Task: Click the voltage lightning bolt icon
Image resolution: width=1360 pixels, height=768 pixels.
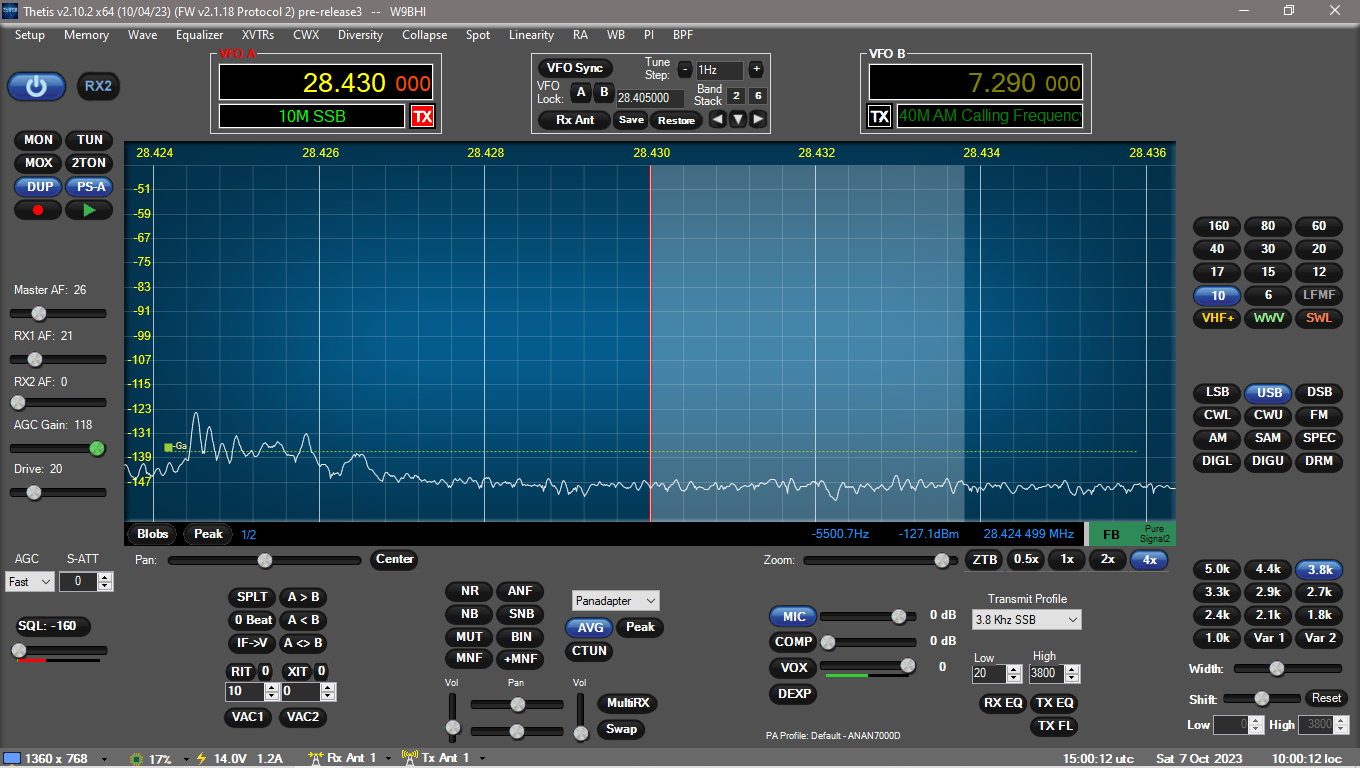Action: click(x=201, y=758)
